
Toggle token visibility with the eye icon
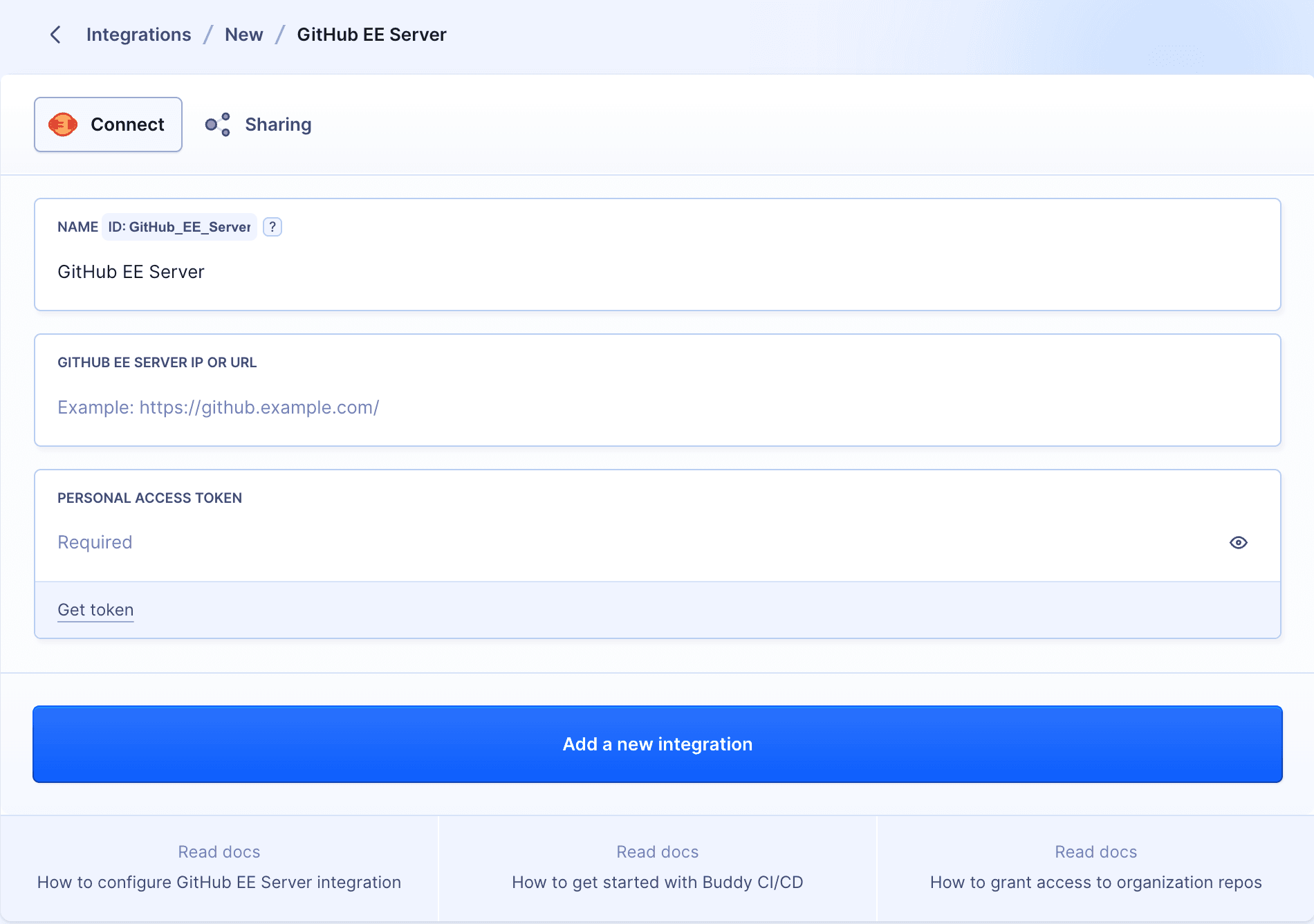(x=1239, y=542)
